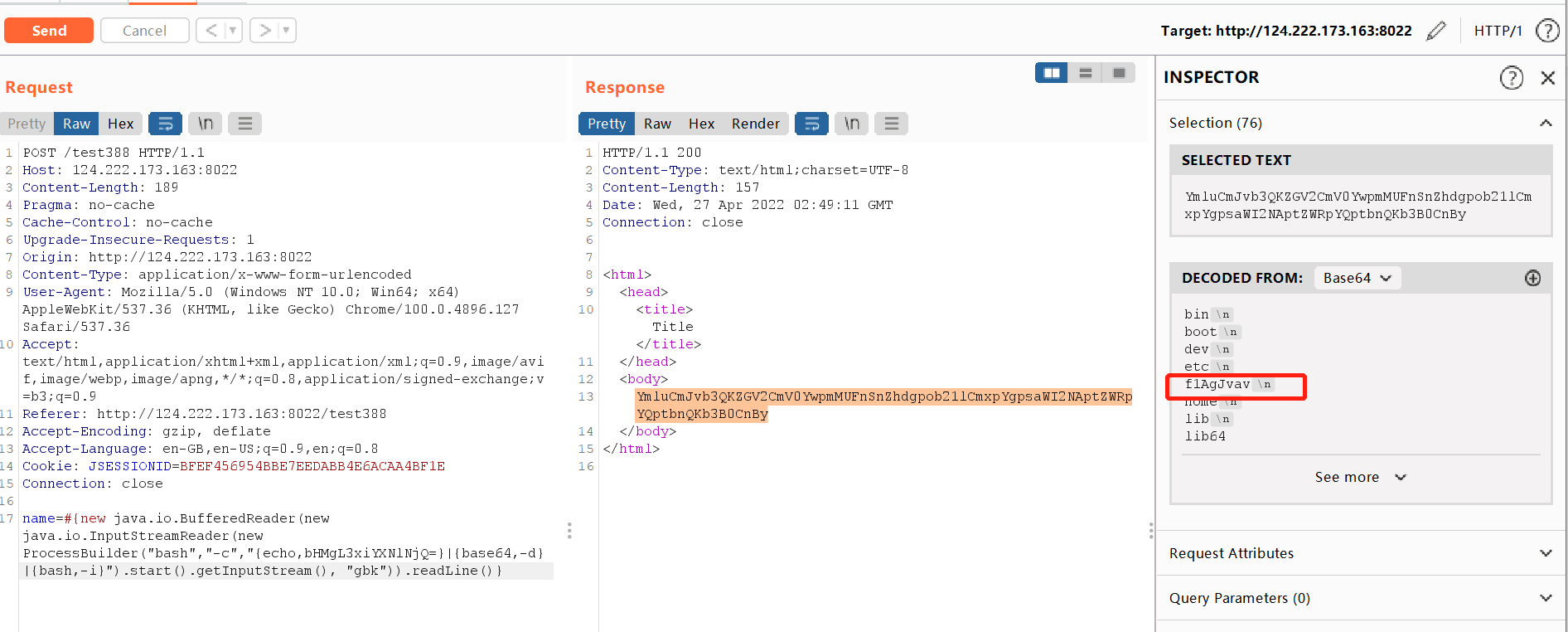
Task: Select the HTTP/1 protocol label
Action: (1498, 31)
